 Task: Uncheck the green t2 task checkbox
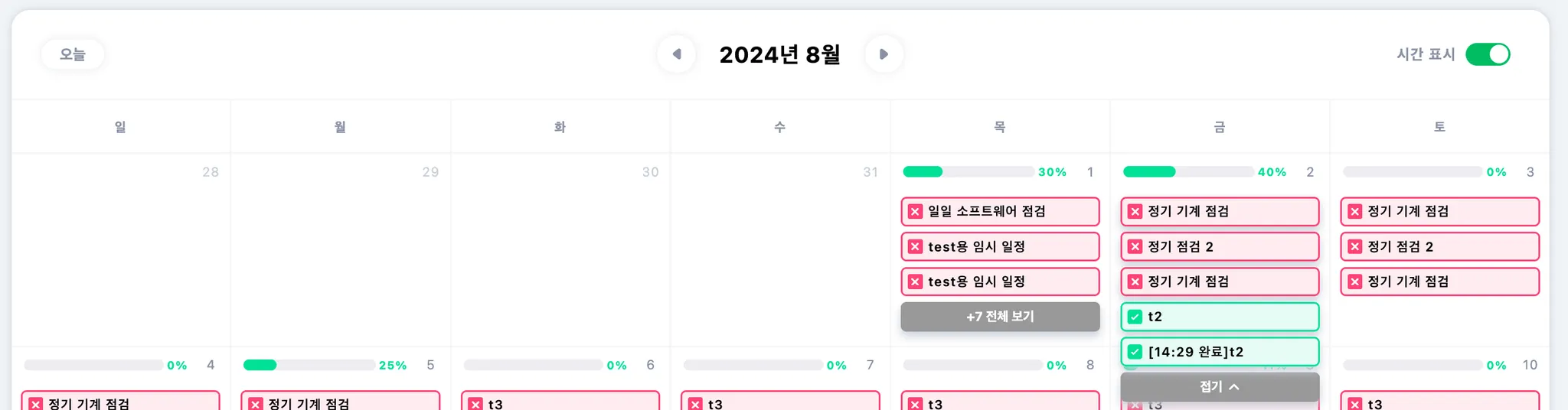click(1135, 317)
